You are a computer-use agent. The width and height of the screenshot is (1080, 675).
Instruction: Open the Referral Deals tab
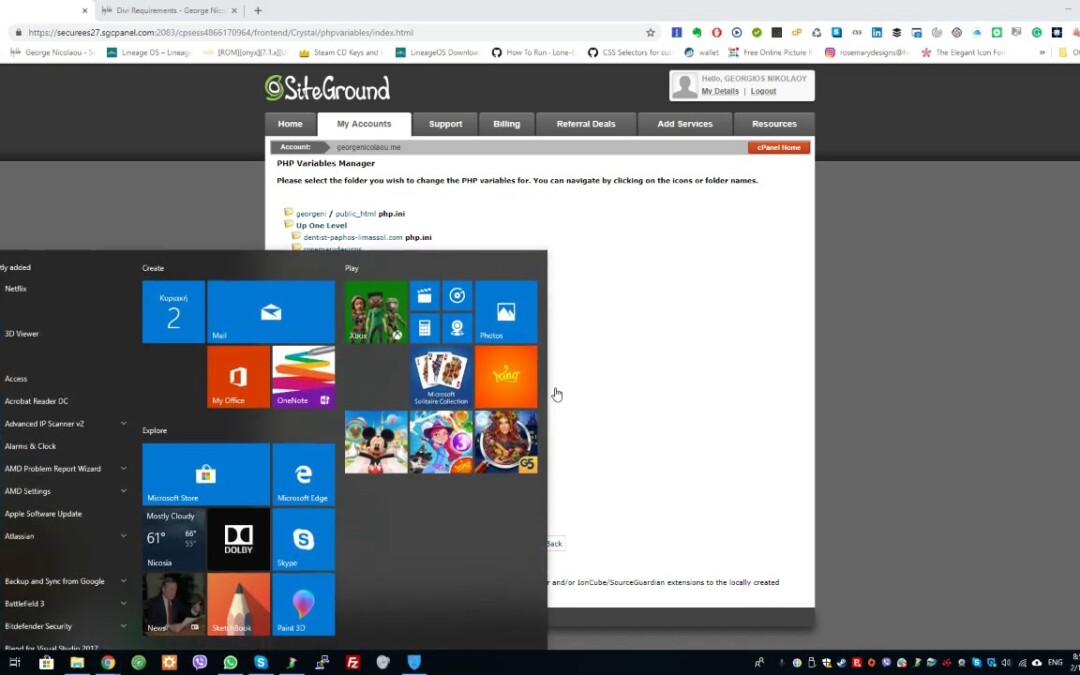point(585,124)
